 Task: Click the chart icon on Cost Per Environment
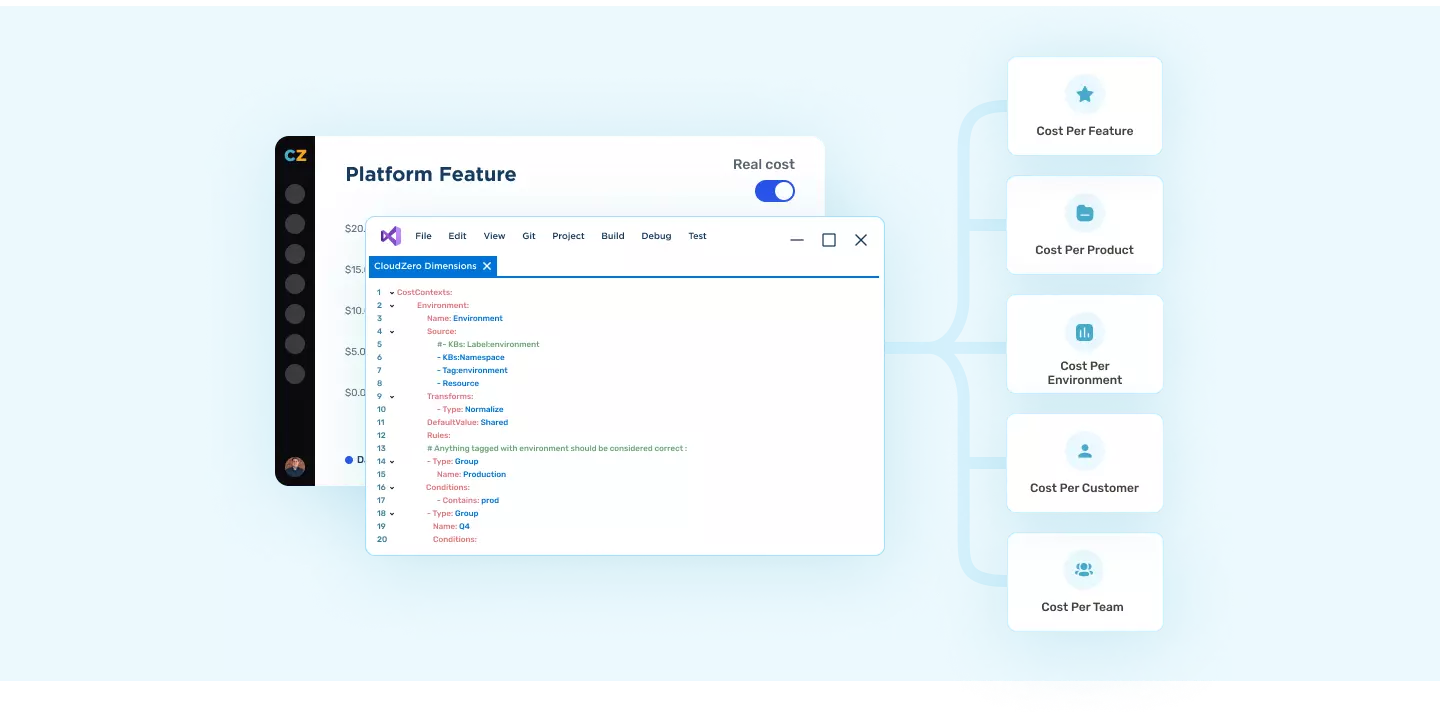pyautogui.click(x=1085, y=332)
